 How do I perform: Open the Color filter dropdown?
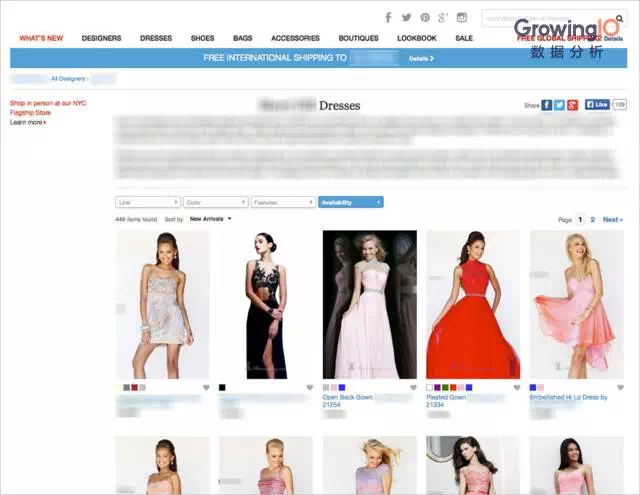(x=216, y=202)
